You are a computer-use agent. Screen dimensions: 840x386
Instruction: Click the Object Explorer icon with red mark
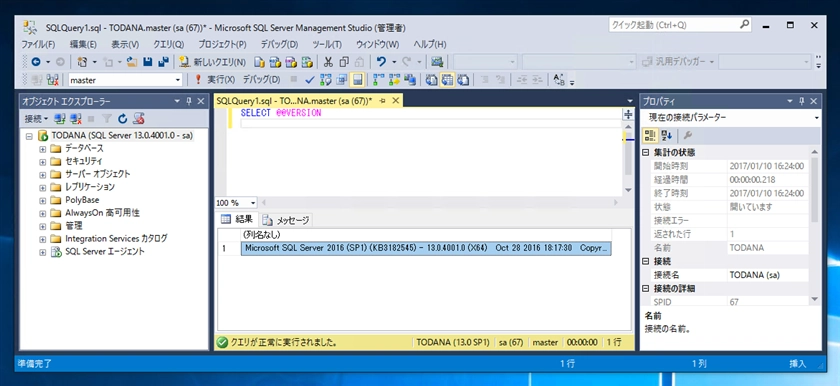pos(139,118)
